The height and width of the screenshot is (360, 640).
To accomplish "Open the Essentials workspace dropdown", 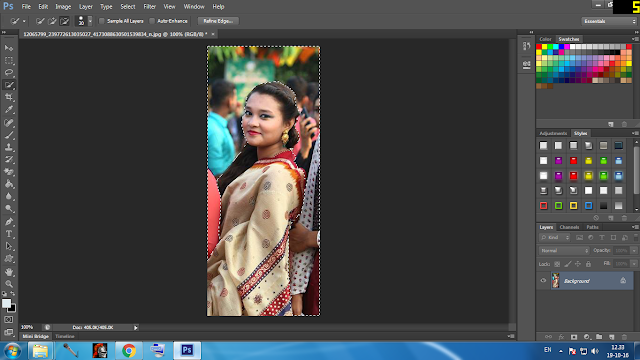I will click(609, 21).
